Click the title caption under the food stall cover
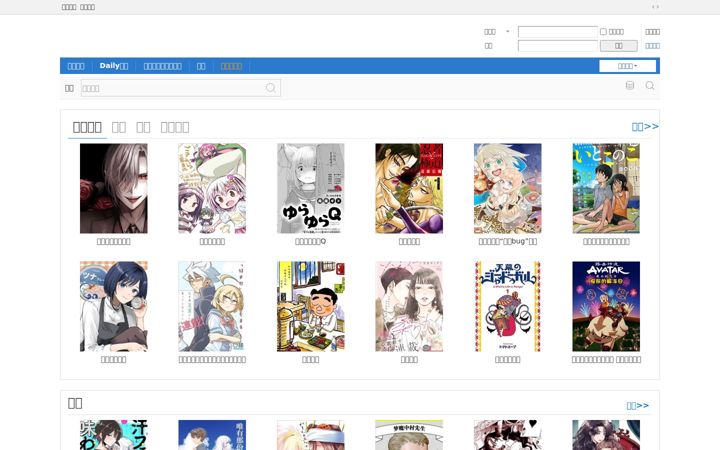 click(x=311, y=360)
